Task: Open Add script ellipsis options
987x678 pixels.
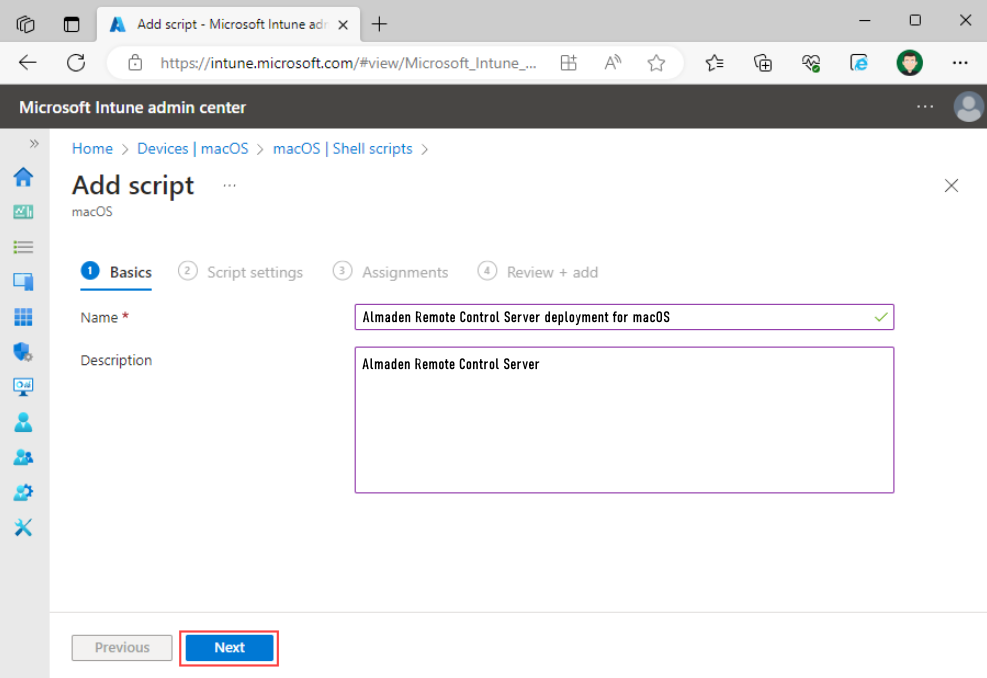Action: tap(229, 185)
